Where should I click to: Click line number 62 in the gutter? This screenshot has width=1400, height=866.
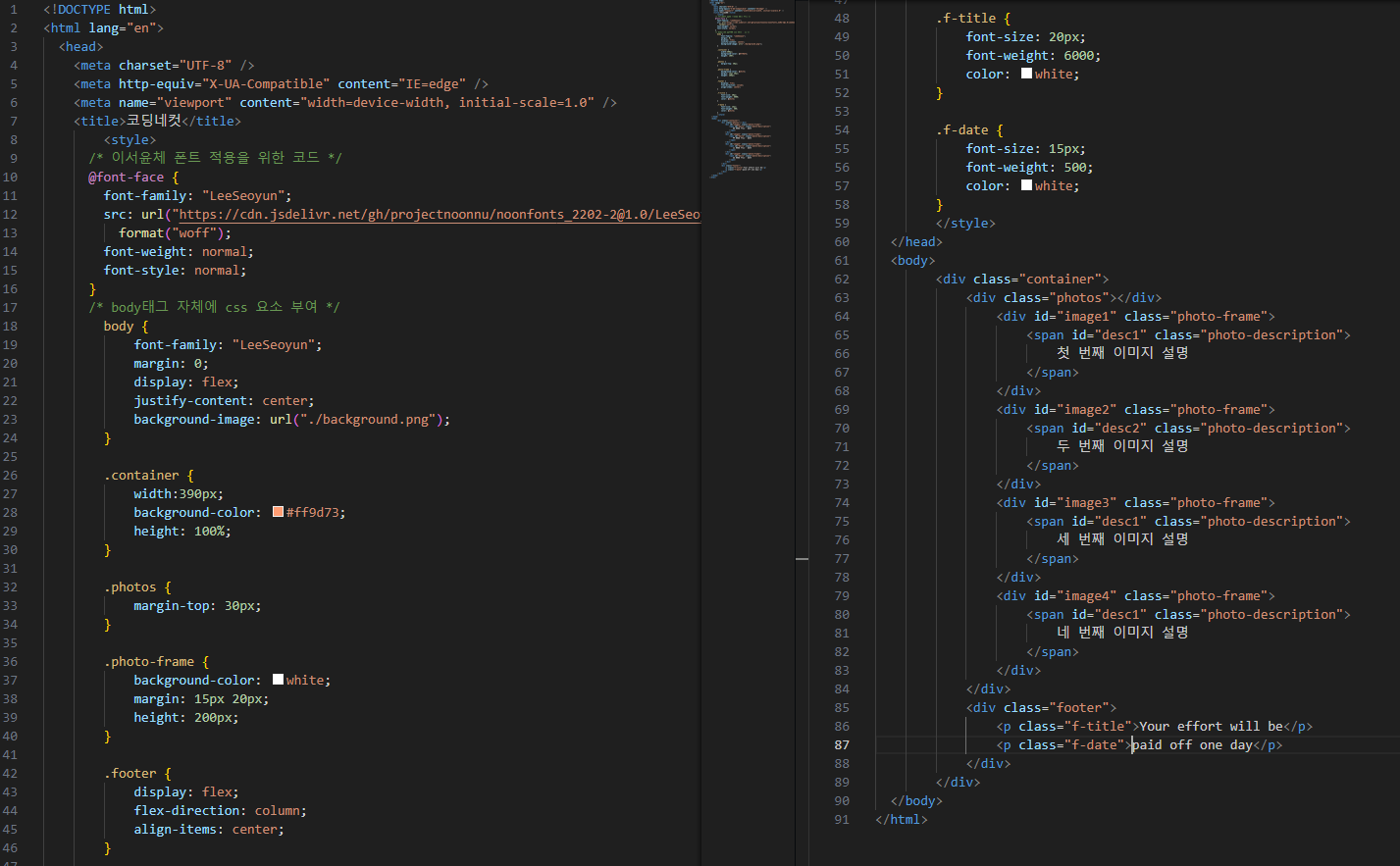point(842,279)
